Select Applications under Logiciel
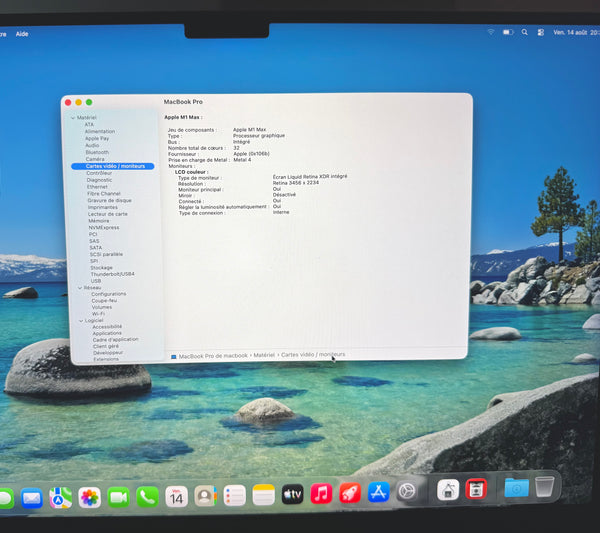Viewport: 600px width, 533px height. click(x=107, y=333)
